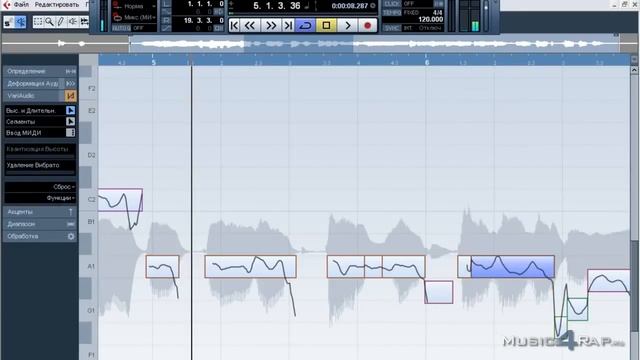Click the Акценты hitpoint icon
This screenshot has height=360, width=640.
pos(71,212)
